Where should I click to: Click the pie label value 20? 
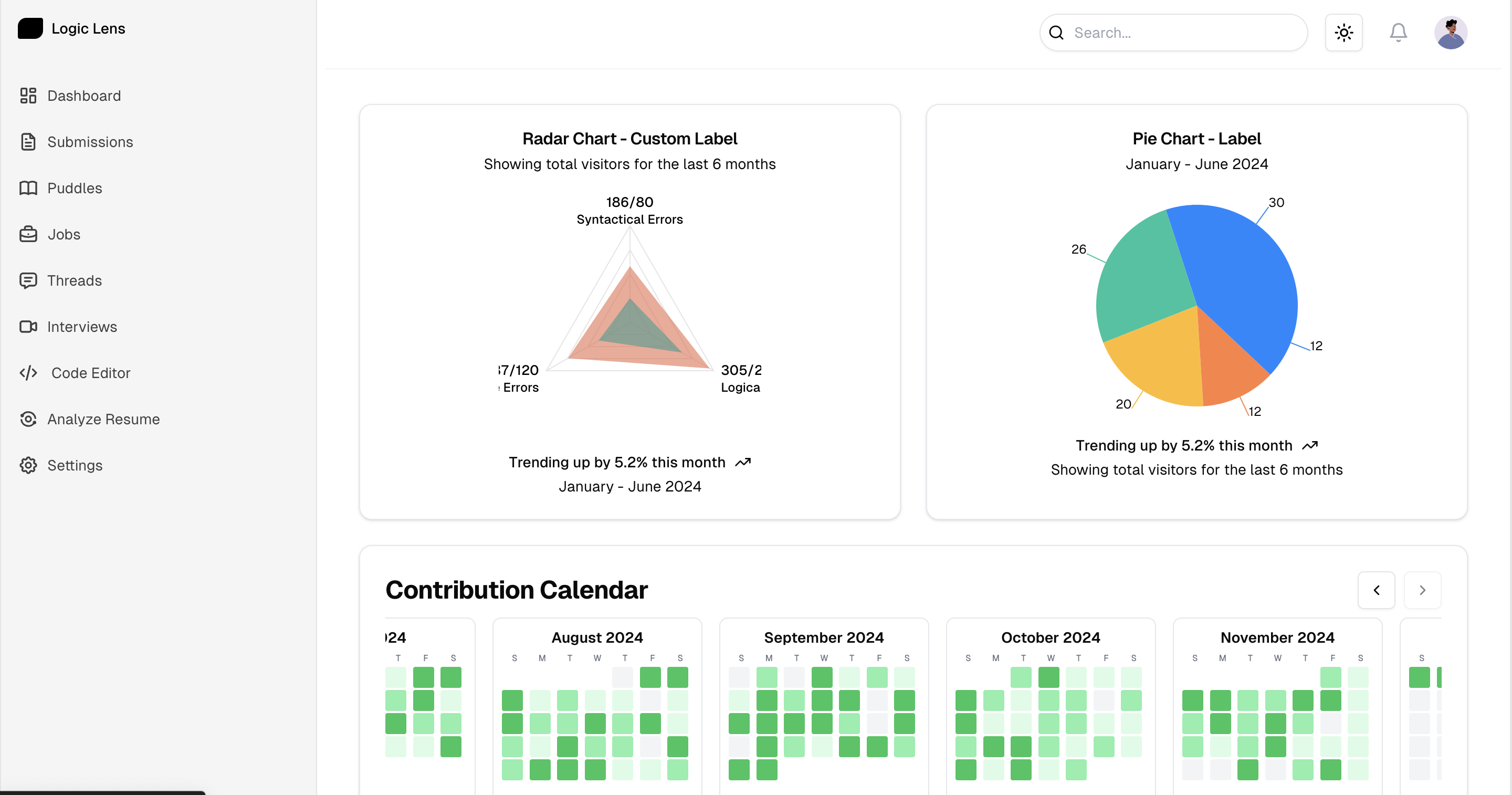pyautogui.click(x=1123, y=404)
